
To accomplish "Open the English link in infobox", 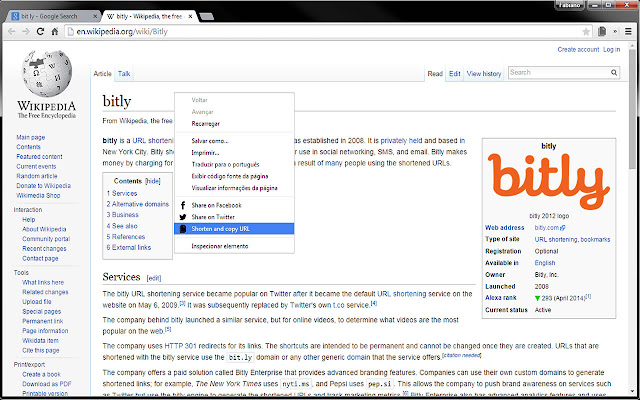I will (545, 263).
